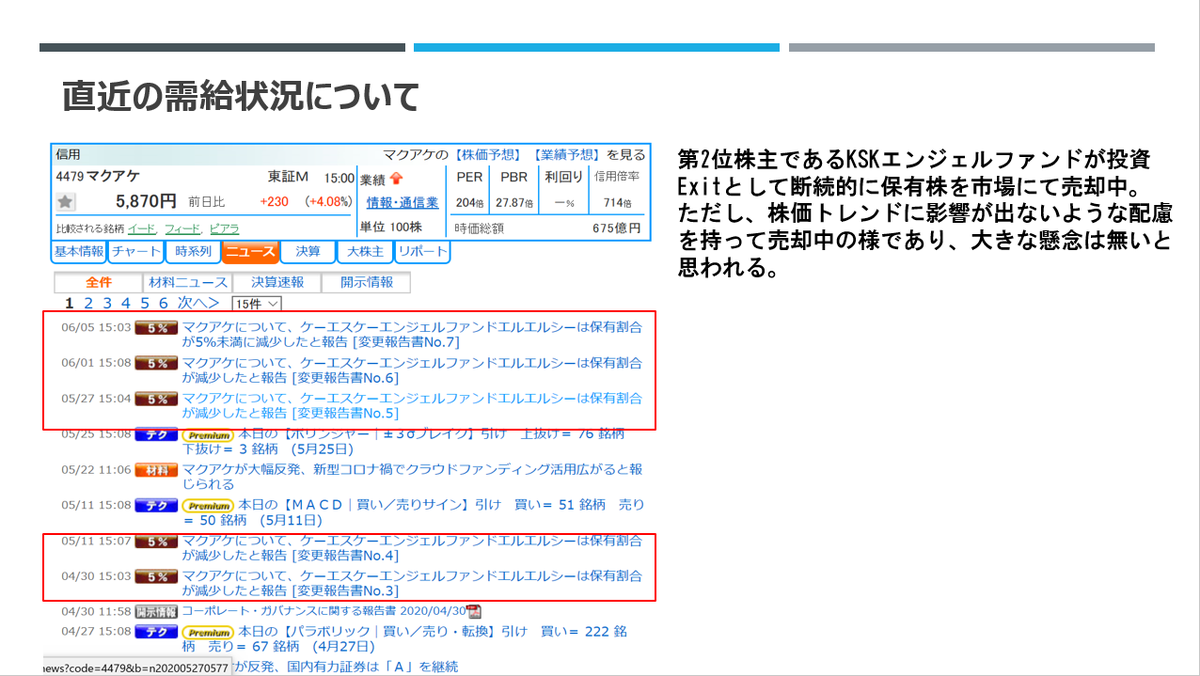Click the 5% badge on the 06/01 15:08 news row

pyautogui.click(x=156, y=363)
